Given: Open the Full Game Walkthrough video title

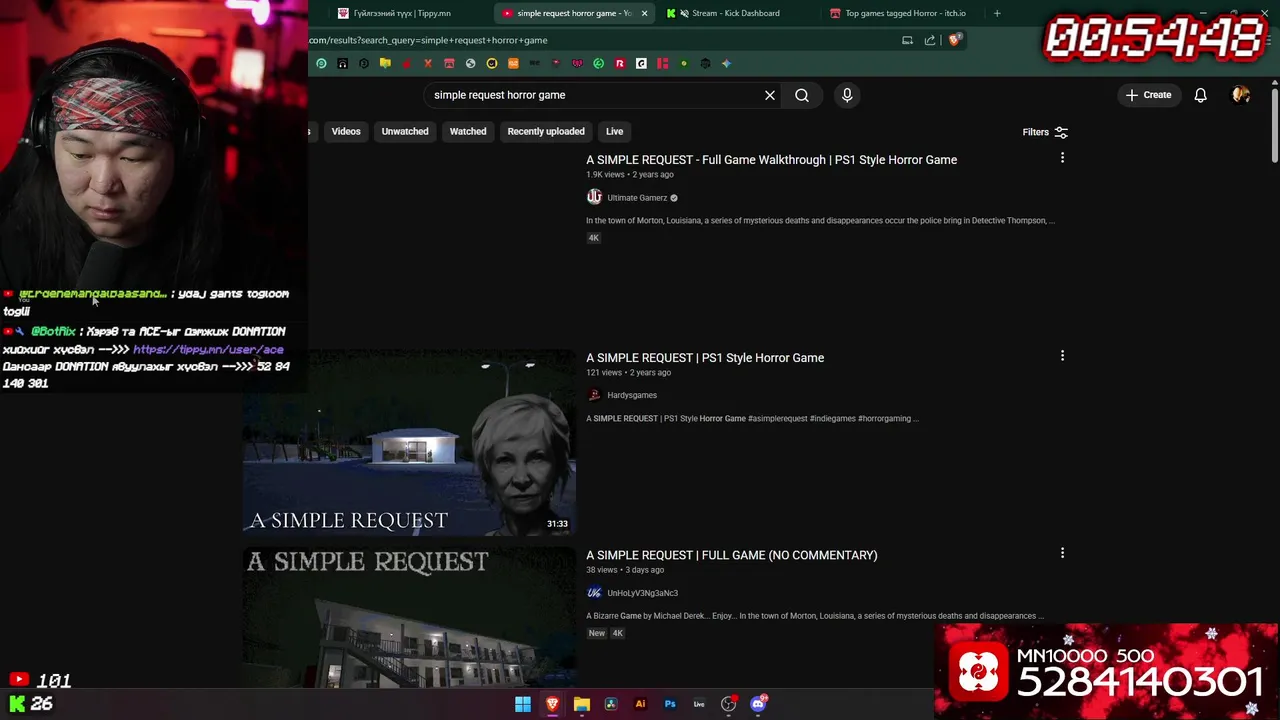Looking at the screenshot, I should click(x=771, y=160).
